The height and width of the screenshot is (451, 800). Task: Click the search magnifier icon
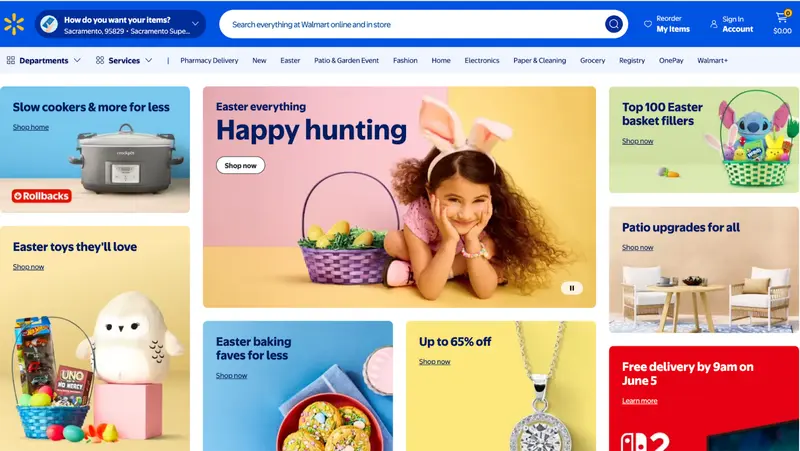(614, 24)
